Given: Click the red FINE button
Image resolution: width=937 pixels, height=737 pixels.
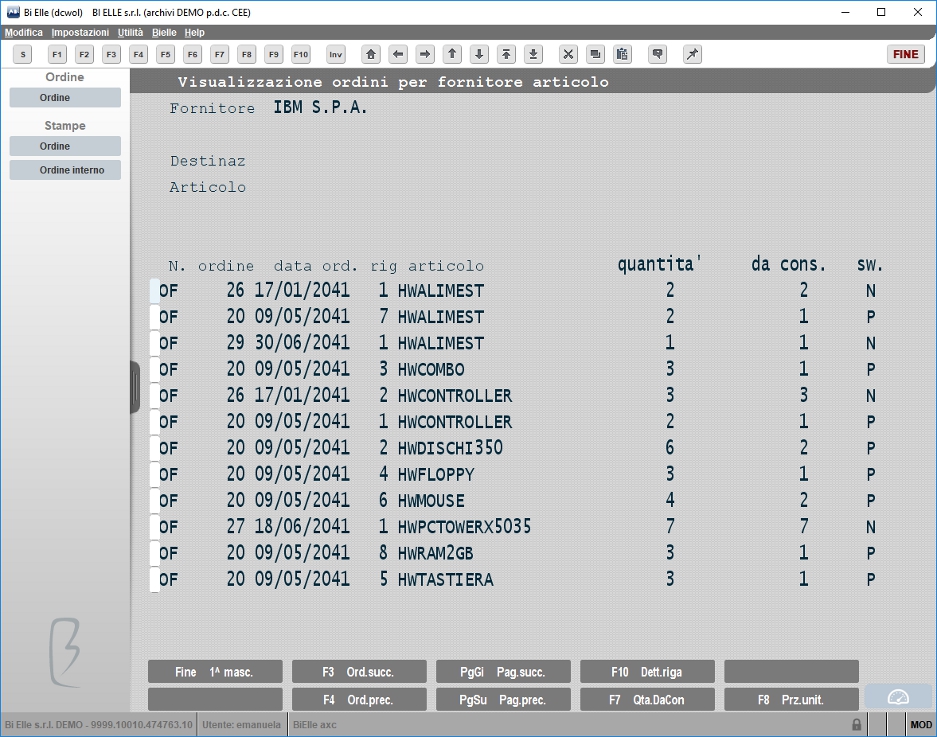Looking at the screenshot, I should tap(905, 54).
